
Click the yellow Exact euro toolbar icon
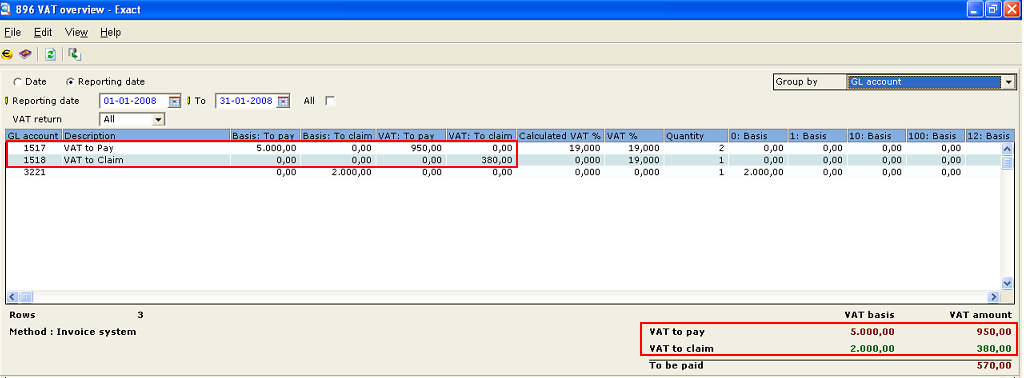tap(8, 54)
